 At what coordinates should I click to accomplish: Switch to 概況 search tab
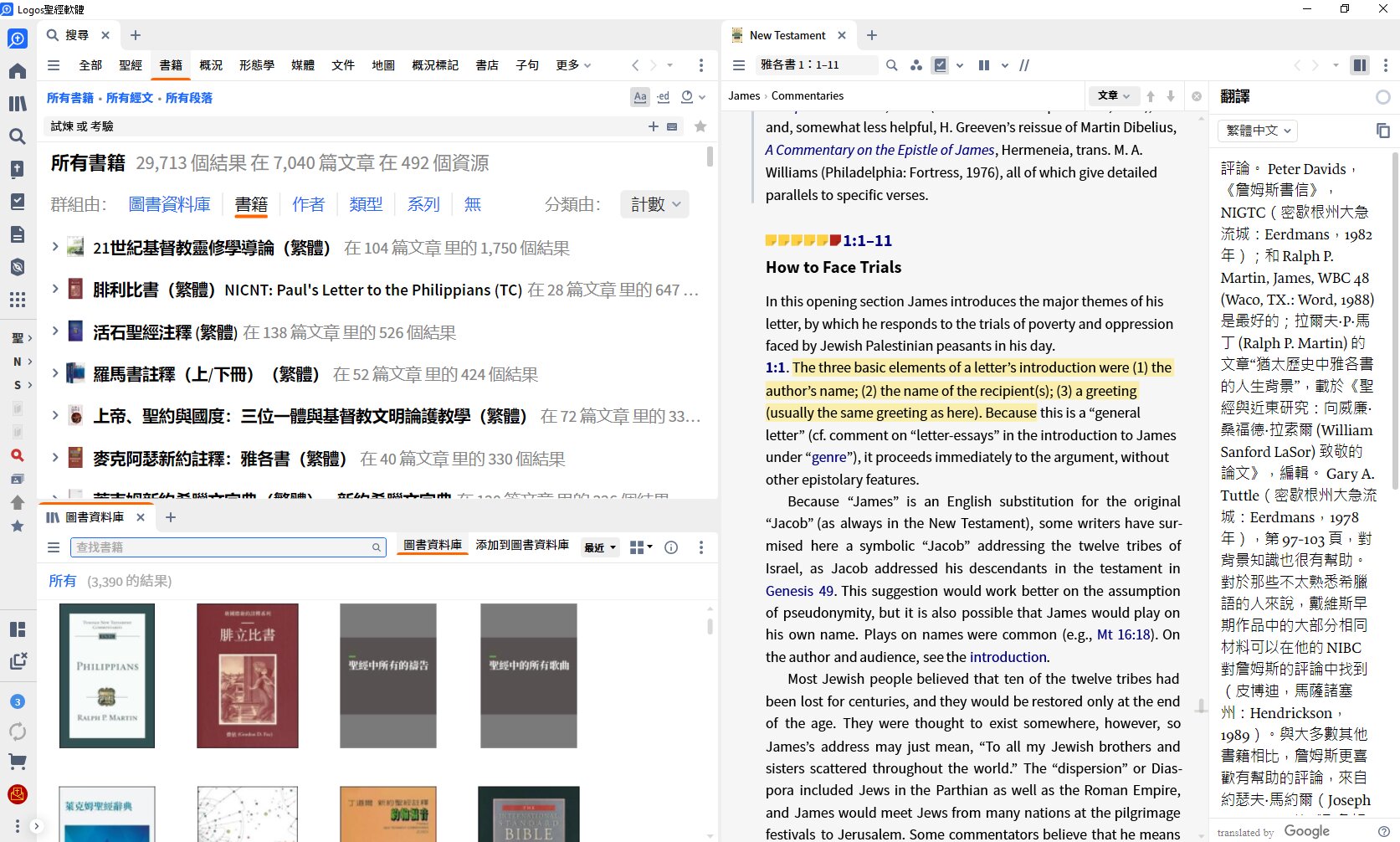pyautogui.click(x=211, y=65)
